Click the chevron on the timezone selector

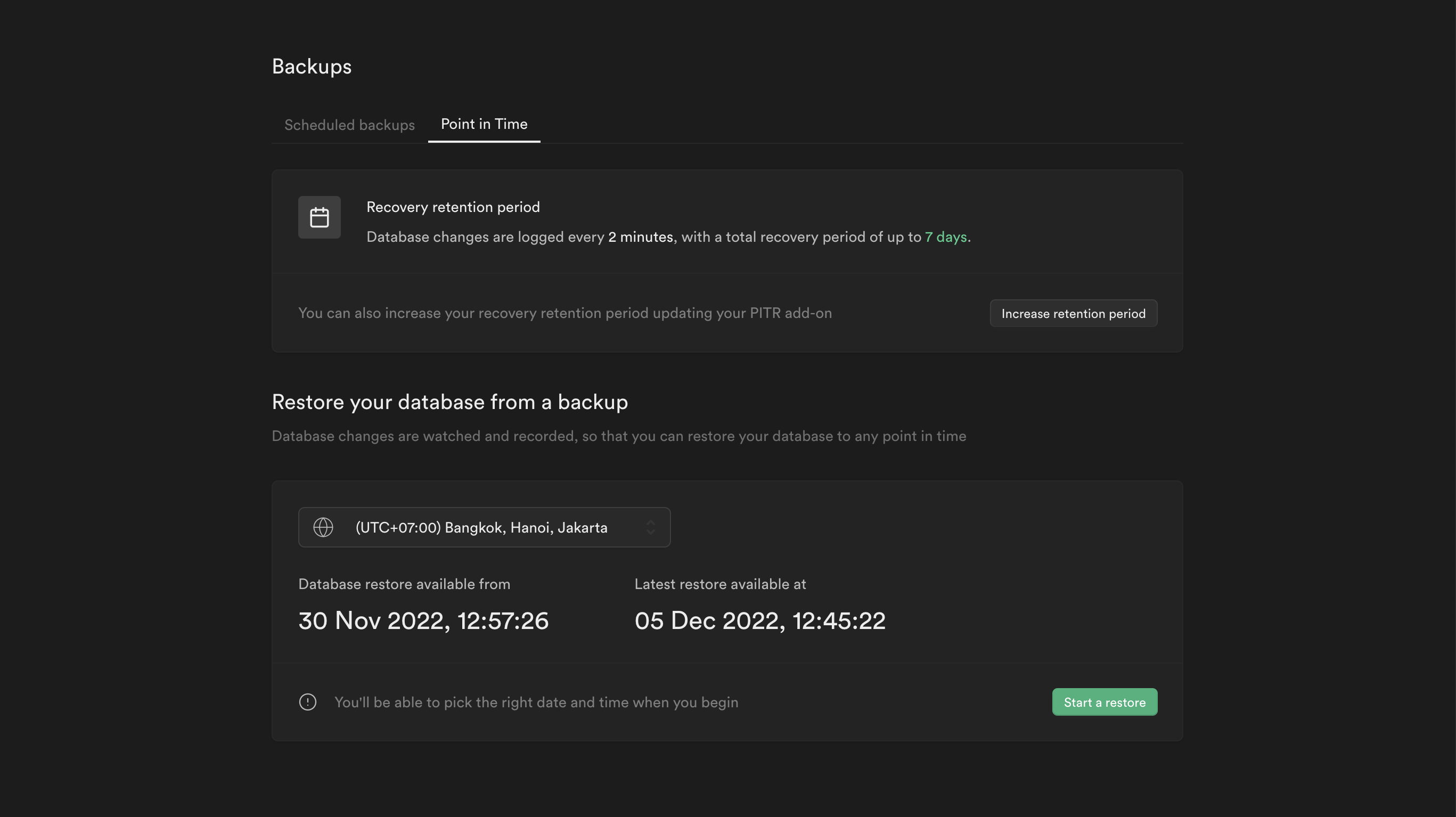pyautogui.click(x=651, y=527)
